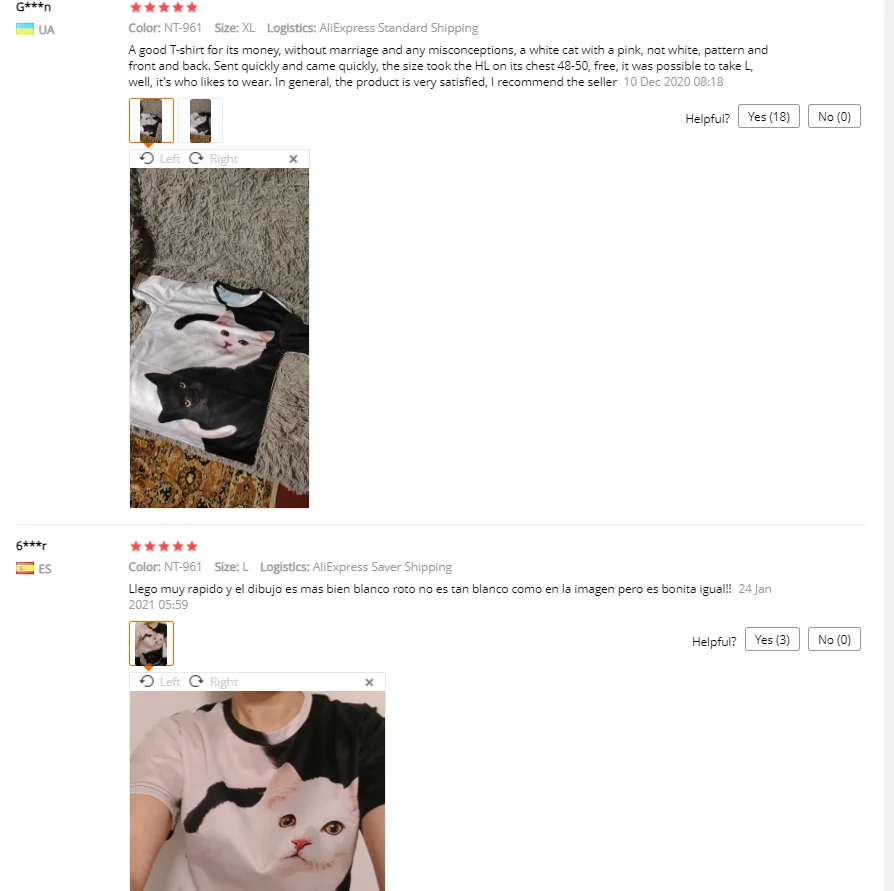Vote No (0) on G***n review
The height and width of the screenshot is (891, 894).
[x=834, y=116]
